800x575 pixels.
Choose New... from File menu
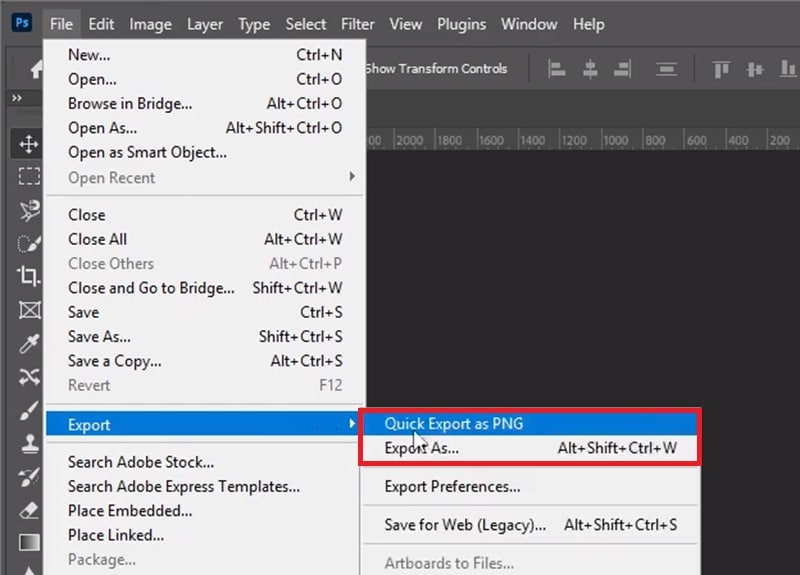click(205, 55)
